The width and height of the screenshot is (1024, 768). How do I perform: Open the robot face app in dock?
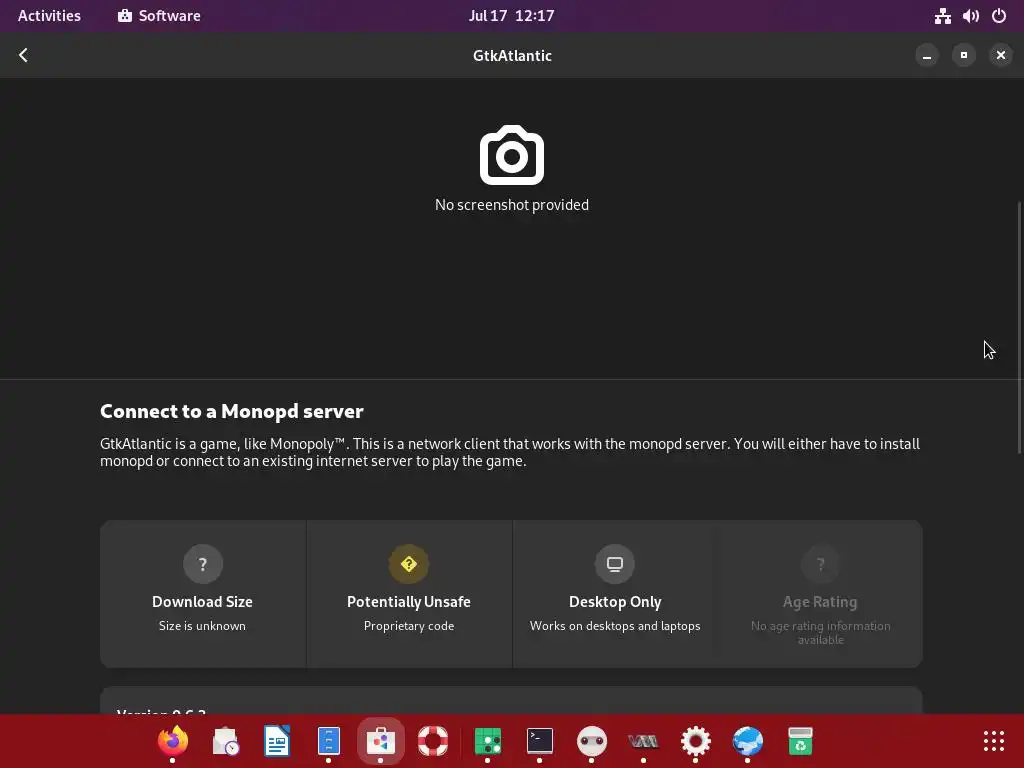pyautogui.click(x=592, y=741)
